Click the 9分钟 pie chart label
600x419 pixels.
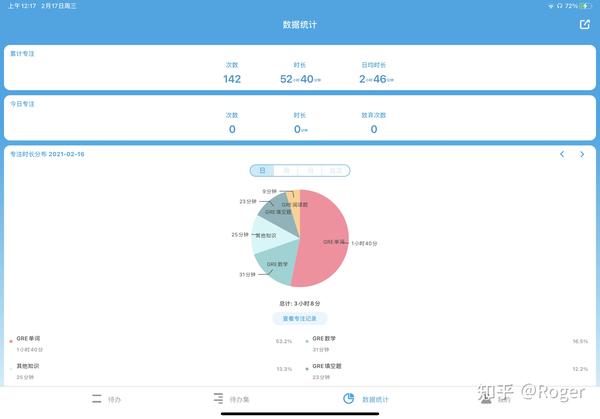pos(269,191)
